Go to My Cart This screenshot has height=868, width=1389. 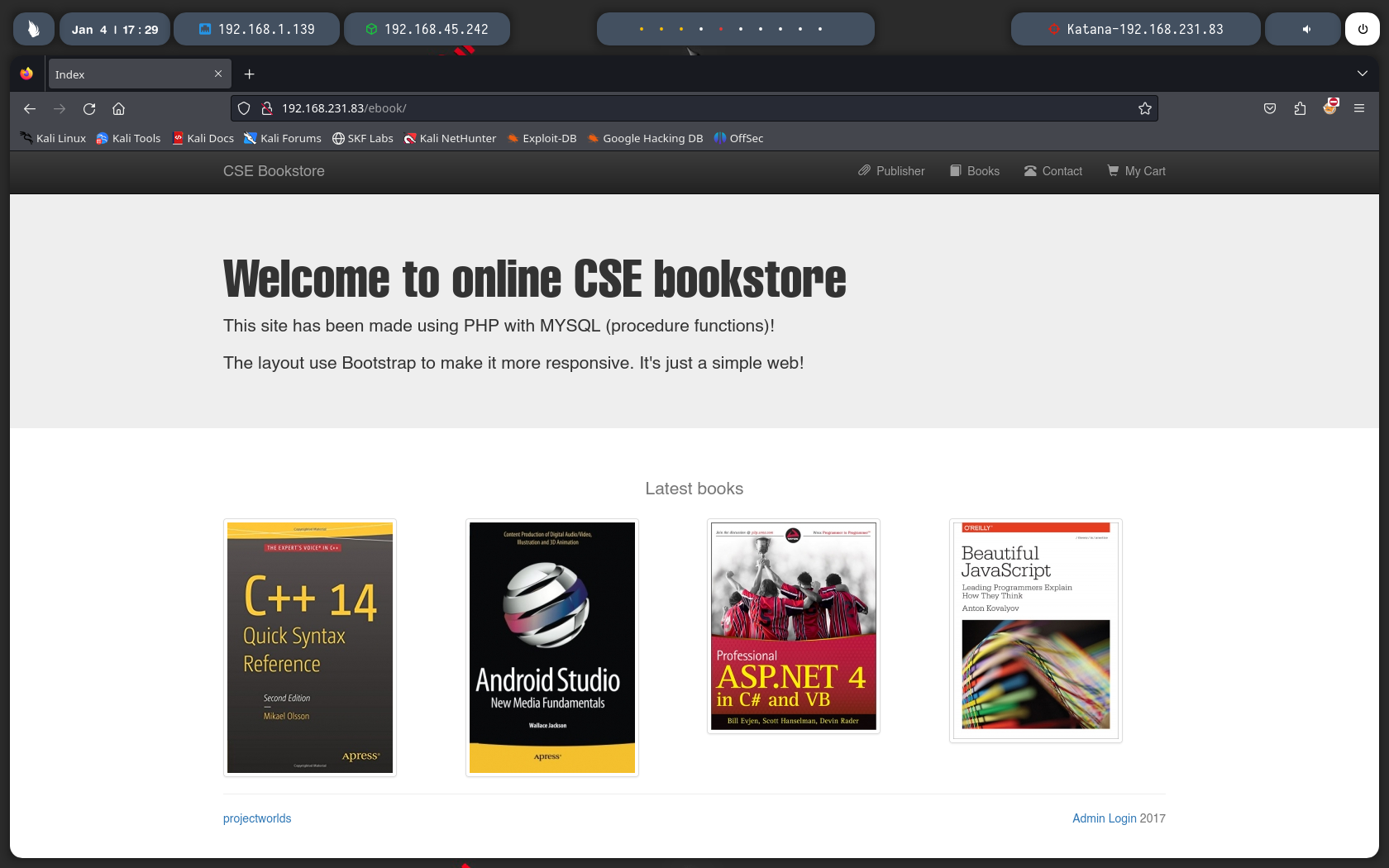[x=1136, y=171]
